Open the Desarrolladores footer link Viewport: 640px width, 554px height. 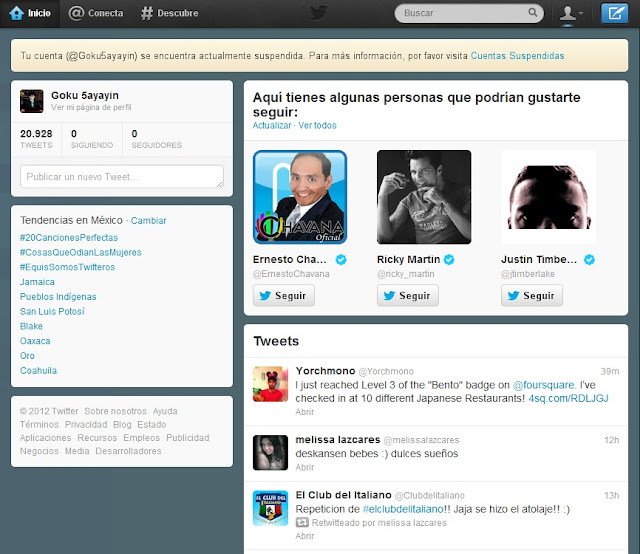coord(128,451)
